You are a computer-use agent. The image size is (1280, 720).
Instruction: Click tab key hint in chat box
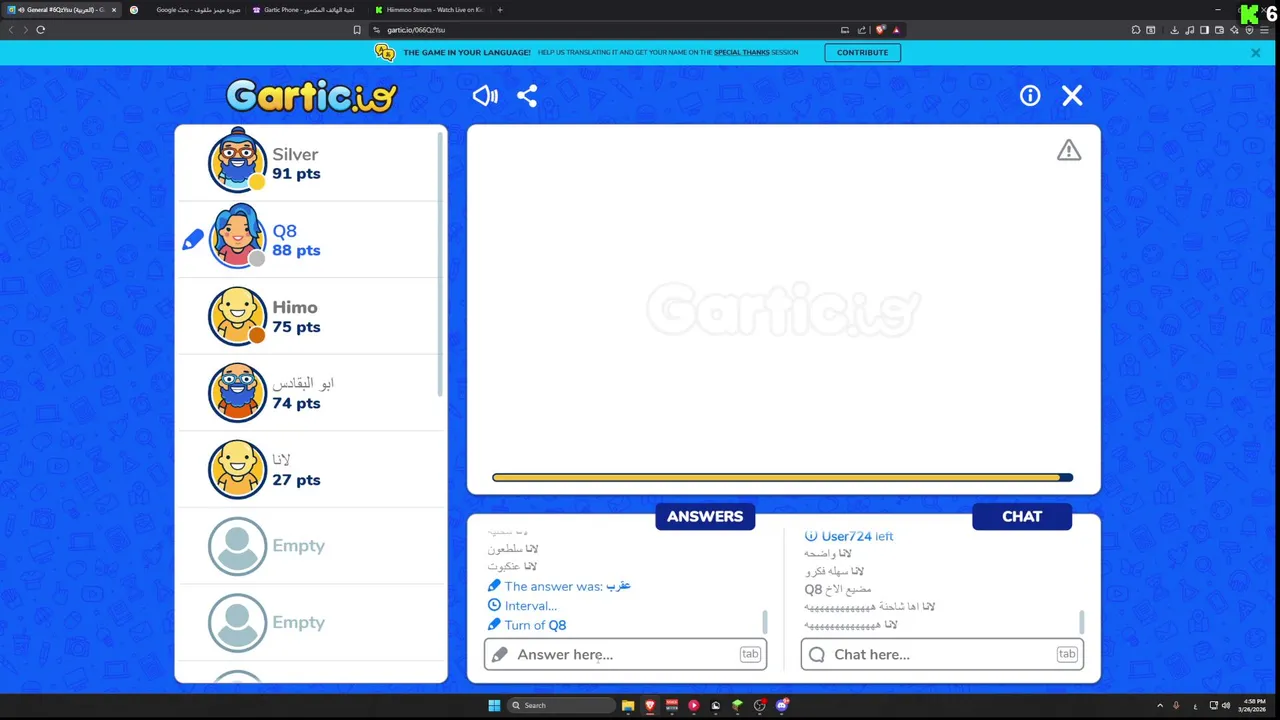(1067, 654)
